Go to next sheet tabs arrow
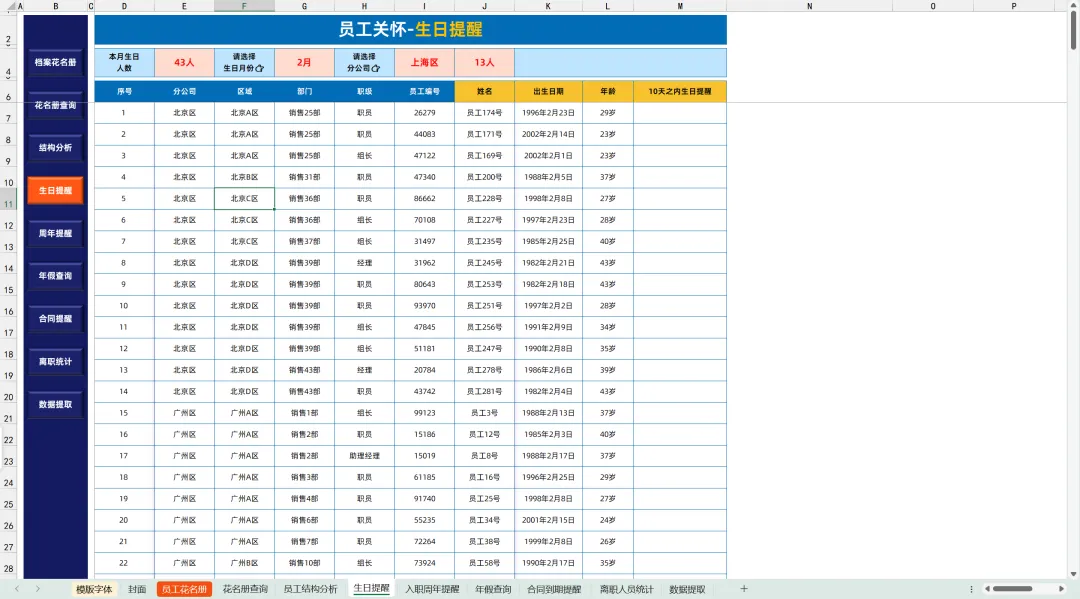Viewport: 1080px width, 599px height. click(38, 589)
